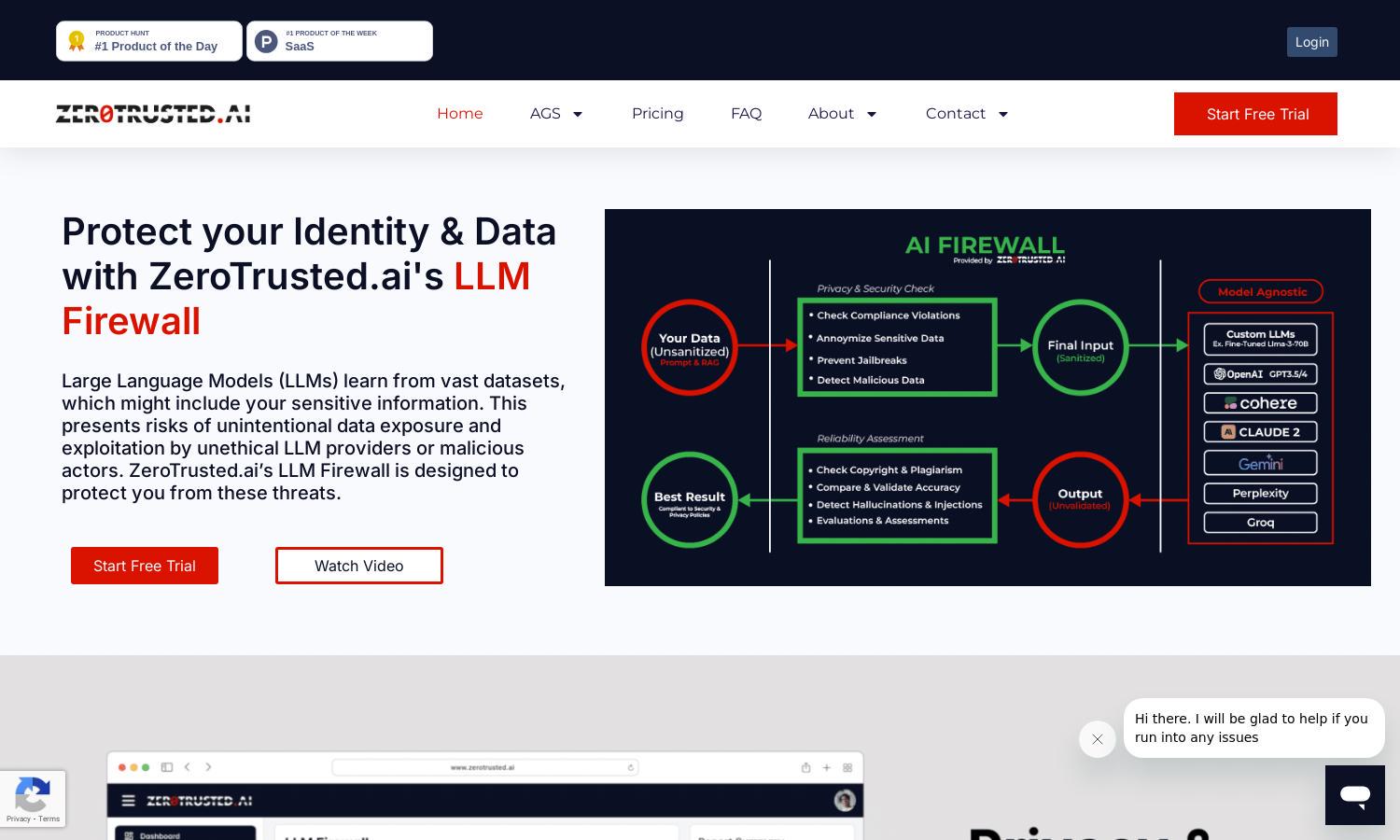Select Dashboard in the preview sidebar
The height and width of the screenshot is (840, 1400).
(x=185, y=833)
